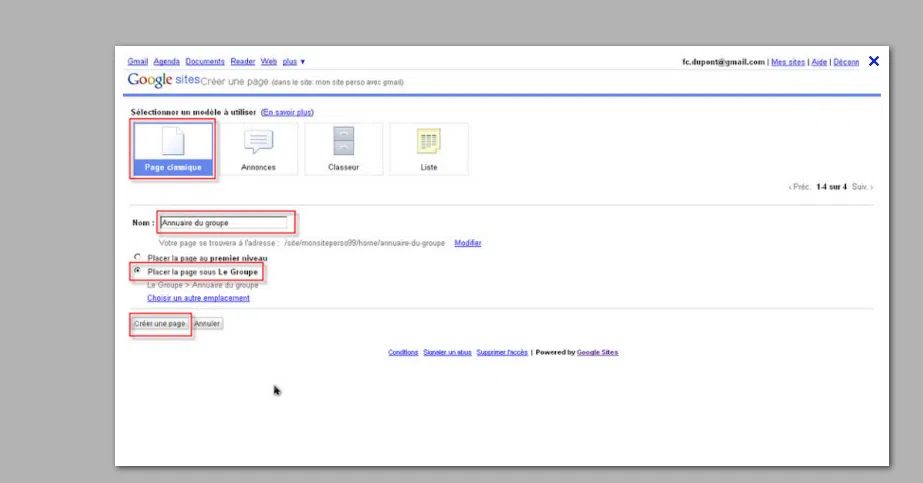Image resolution: width=923 pixels, height=483 pixels.
Task: Go to previous templates with Préc.
Action: (799, 187)
